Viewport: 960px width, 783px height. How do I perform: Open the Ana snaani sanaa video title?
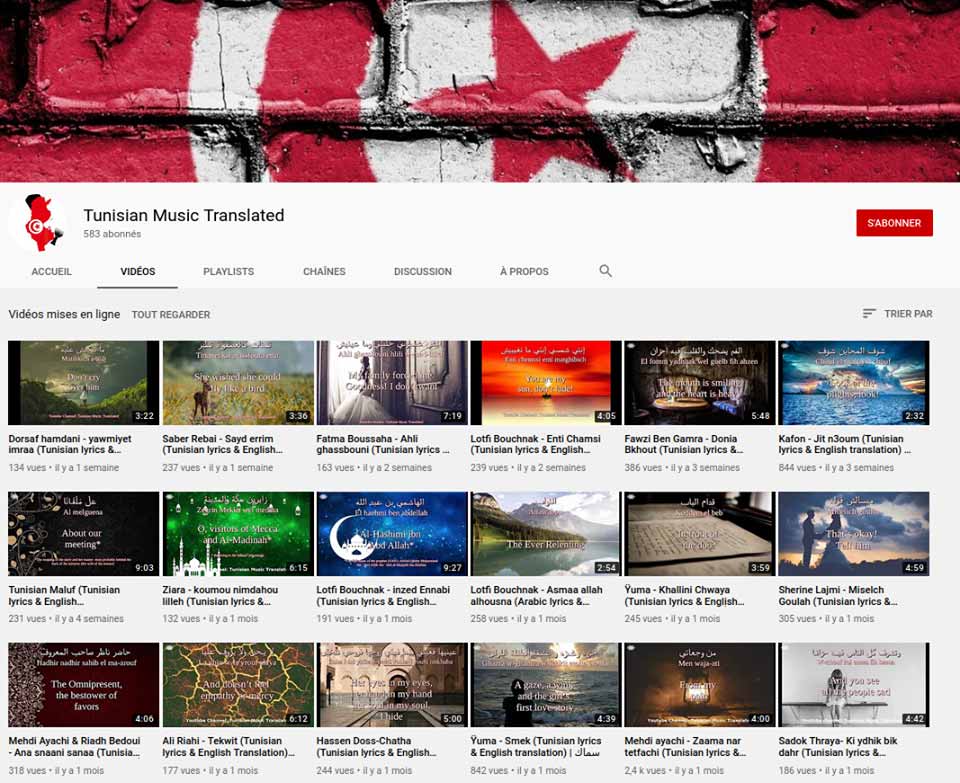click(75, 747)
